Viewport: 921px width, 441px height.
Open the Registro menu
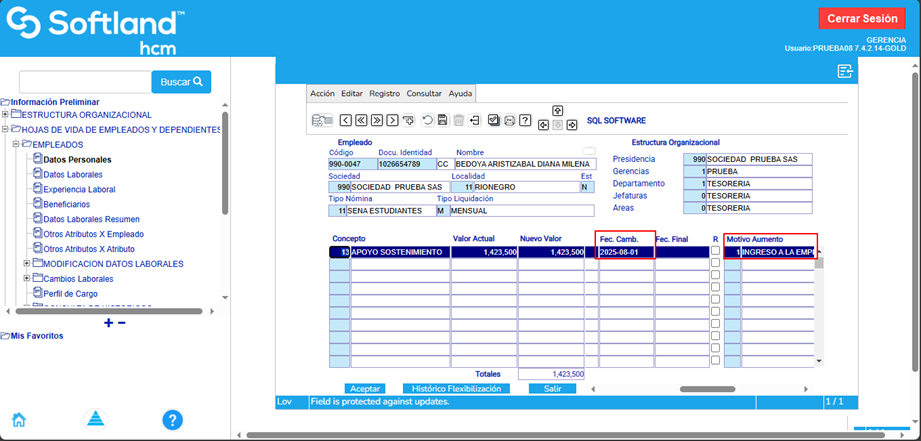[x=384, y=93]
